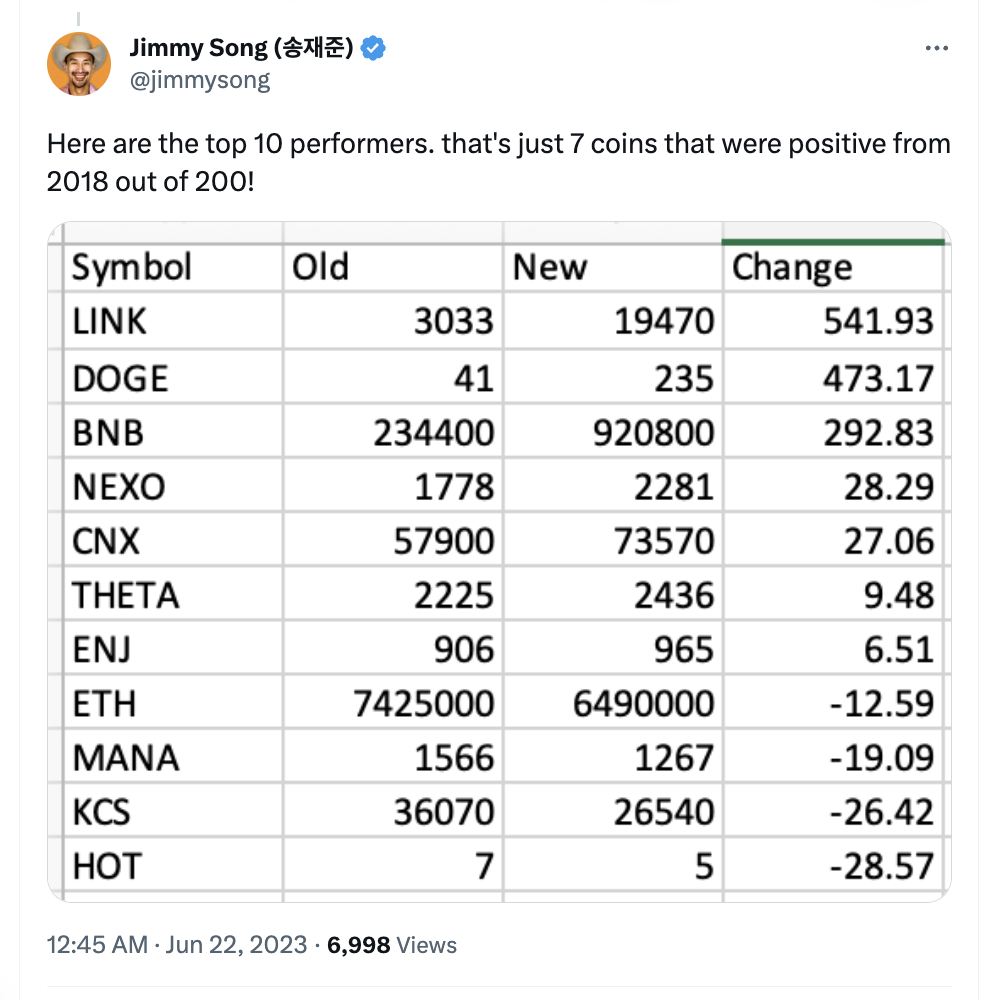990x1000 pixels.
Task: Click the blue verified badge
Action: point(373,48)
